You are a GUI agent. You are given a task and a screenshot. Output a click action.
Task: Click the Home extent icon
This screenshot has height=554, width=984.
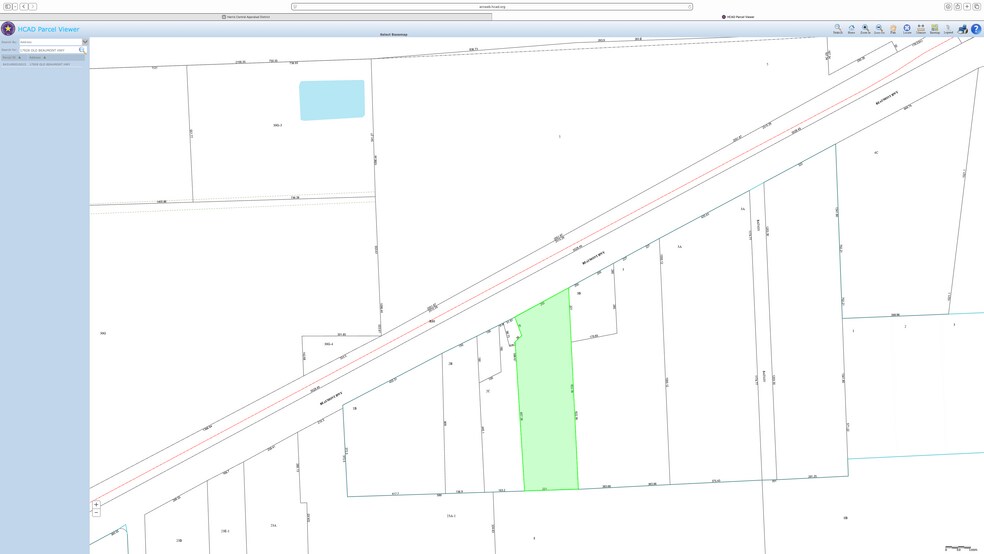(852, 29)
